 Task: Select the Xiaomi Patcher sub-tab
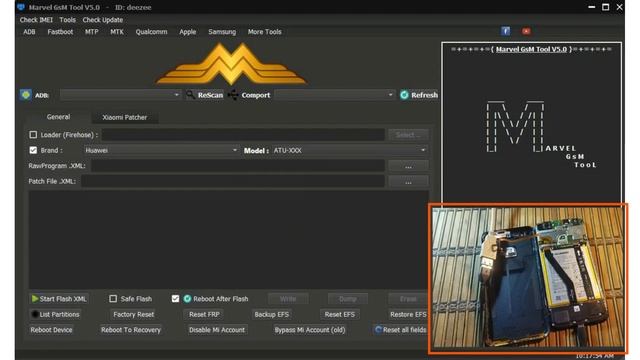[x=124, y=117]
